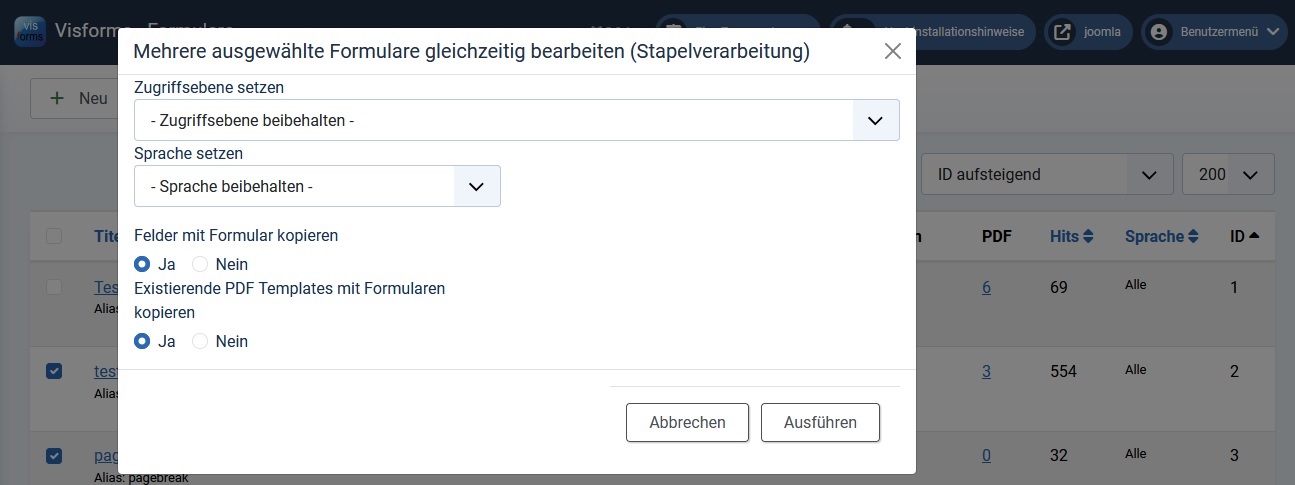Open the Zugriffsebene setzen dropdown

coord(516,120)
